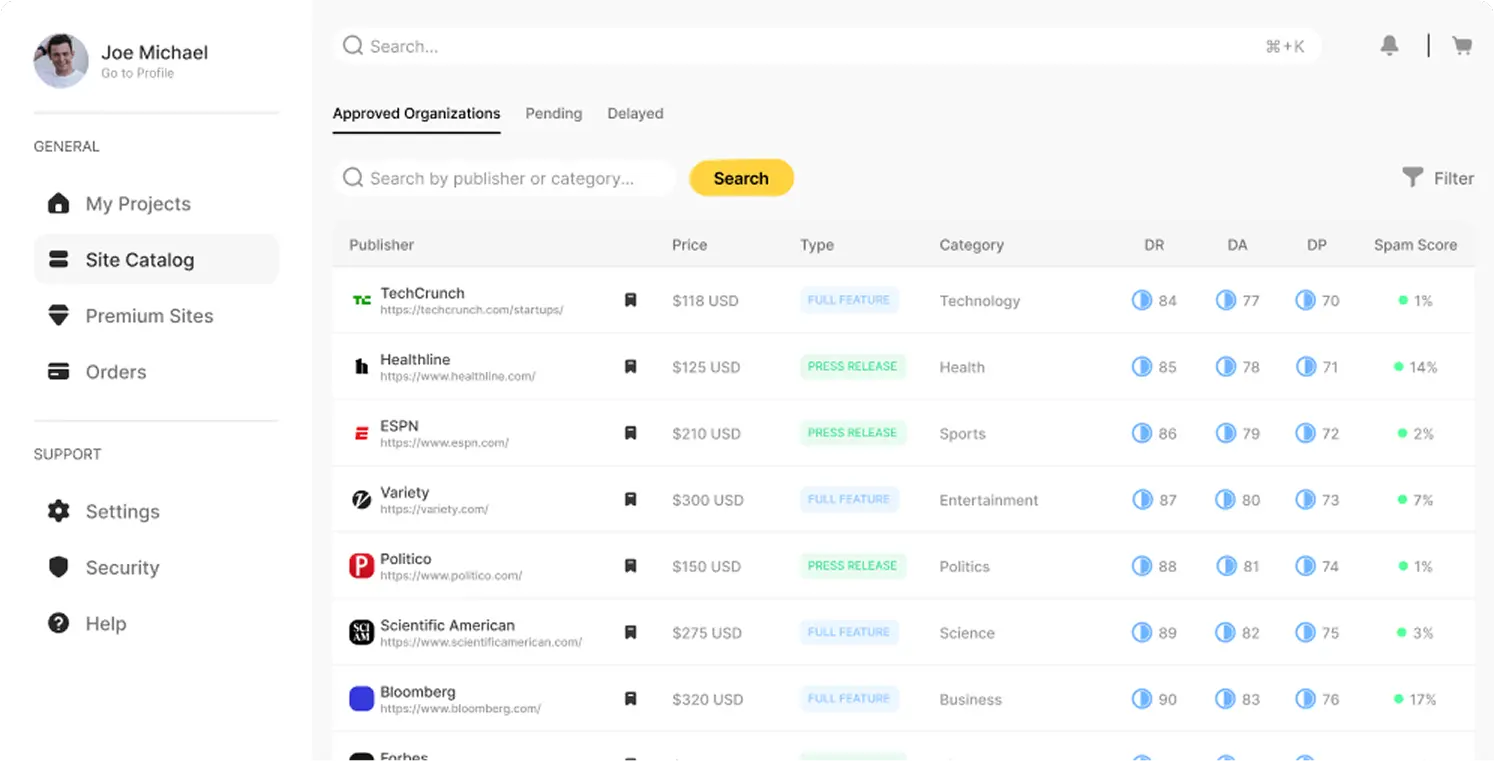
Task: Bookmark the Variety row
Action: coord(630,499)
